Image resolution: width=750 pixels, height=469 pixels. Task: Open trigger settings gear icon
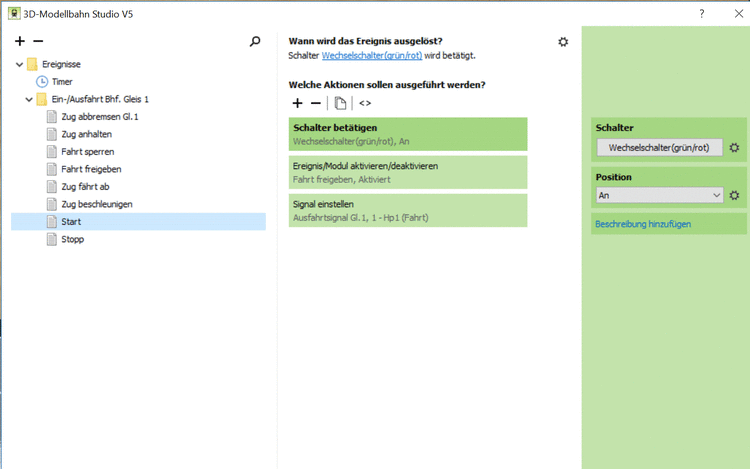pyautogui.click(x=563, y=42)
